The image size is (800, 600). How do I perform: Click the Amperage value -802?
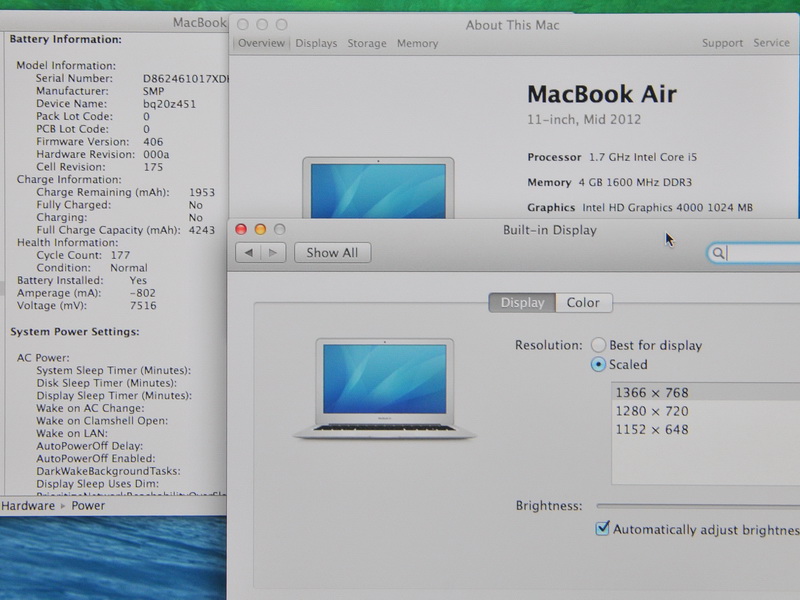(x=143, y=293)
